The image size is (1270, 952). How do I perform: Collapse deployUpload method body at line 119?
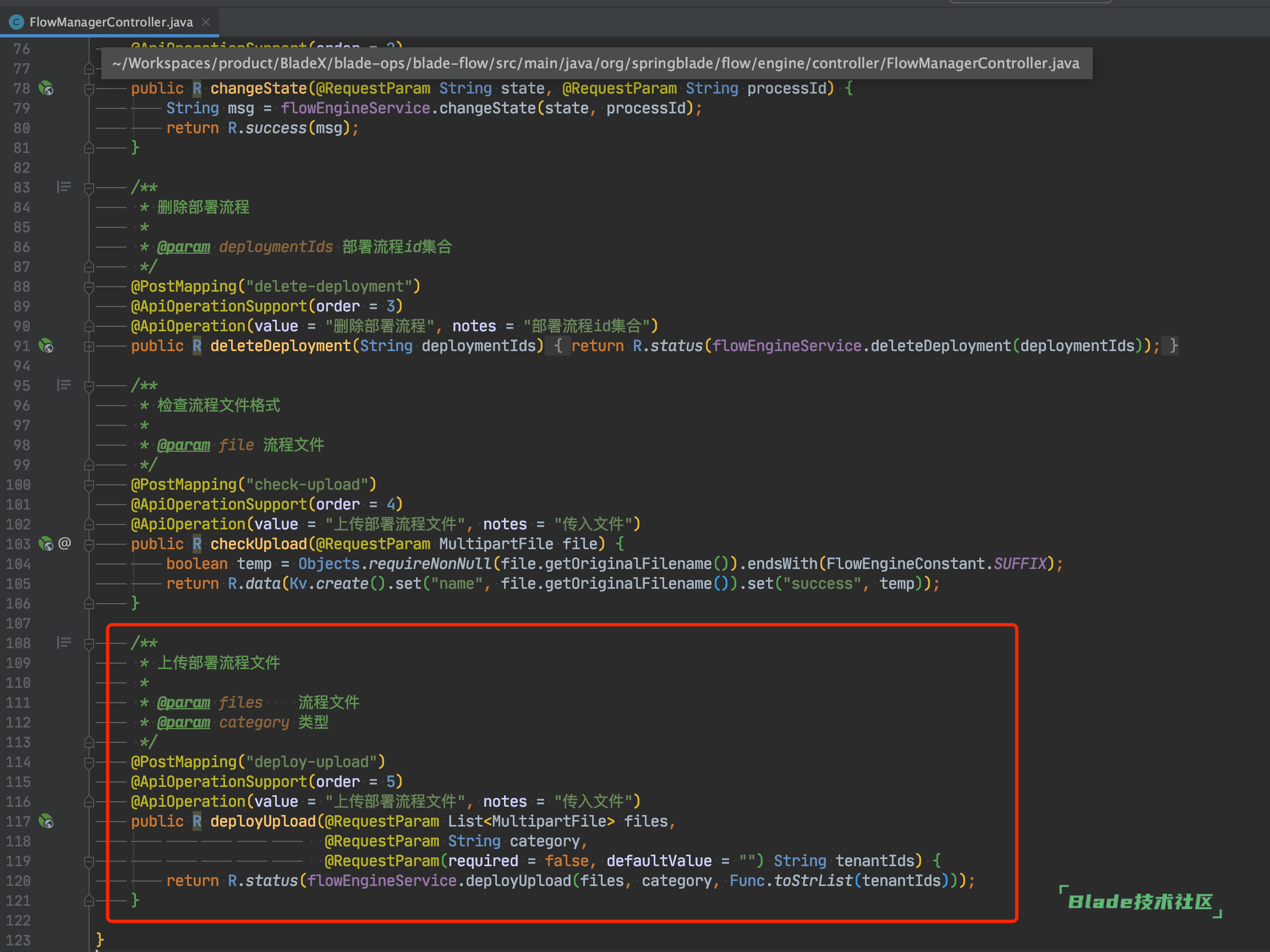coord(89,861)
